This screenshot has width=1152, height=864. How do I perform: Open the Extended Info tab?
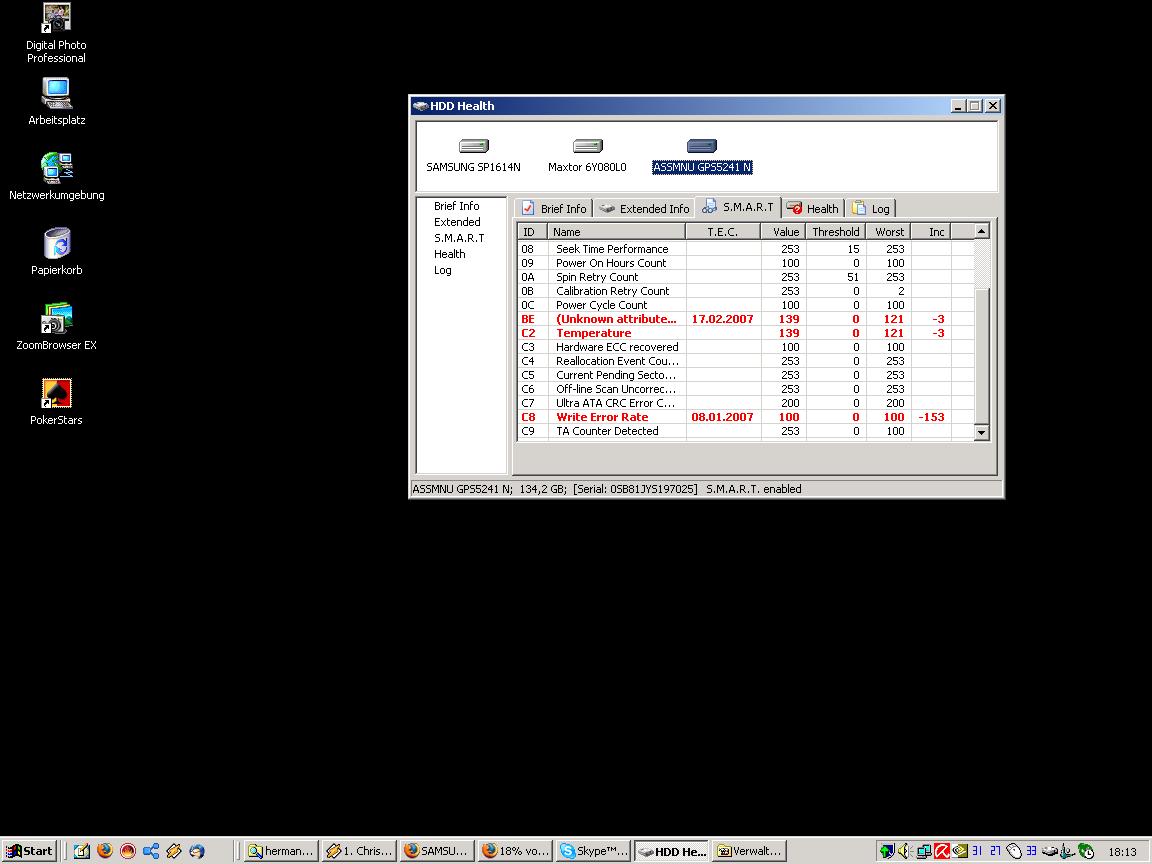click(x=644, y=209)
